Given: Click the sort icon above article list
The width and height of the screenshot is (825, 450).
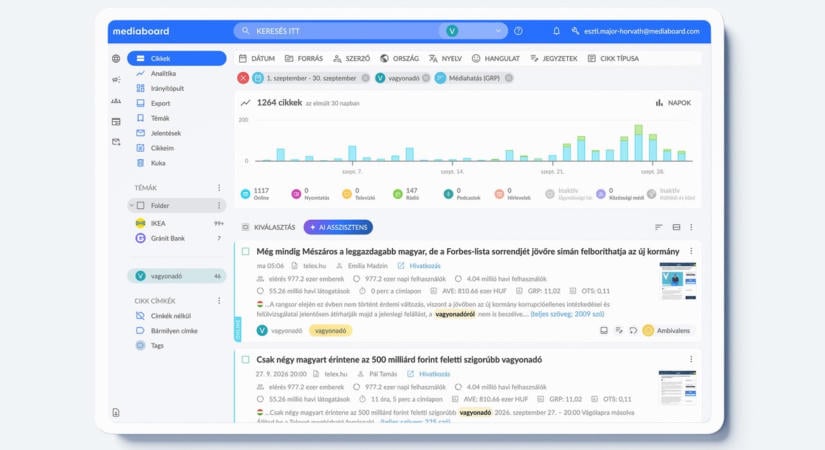Looking at the screenshot, I should click(659, 227).
